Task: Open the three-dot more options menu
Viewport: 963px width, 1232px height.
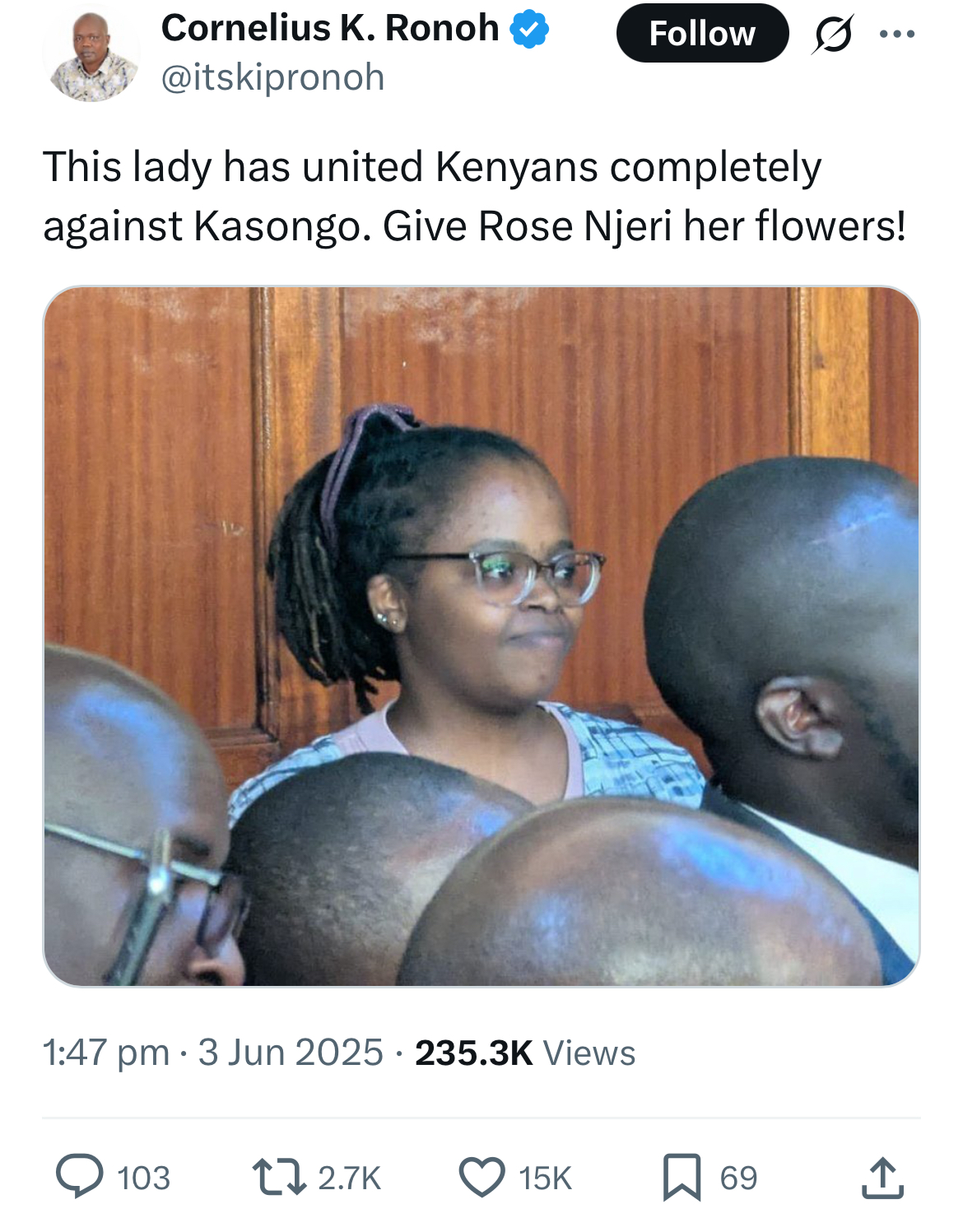Action: coord(897,34)
